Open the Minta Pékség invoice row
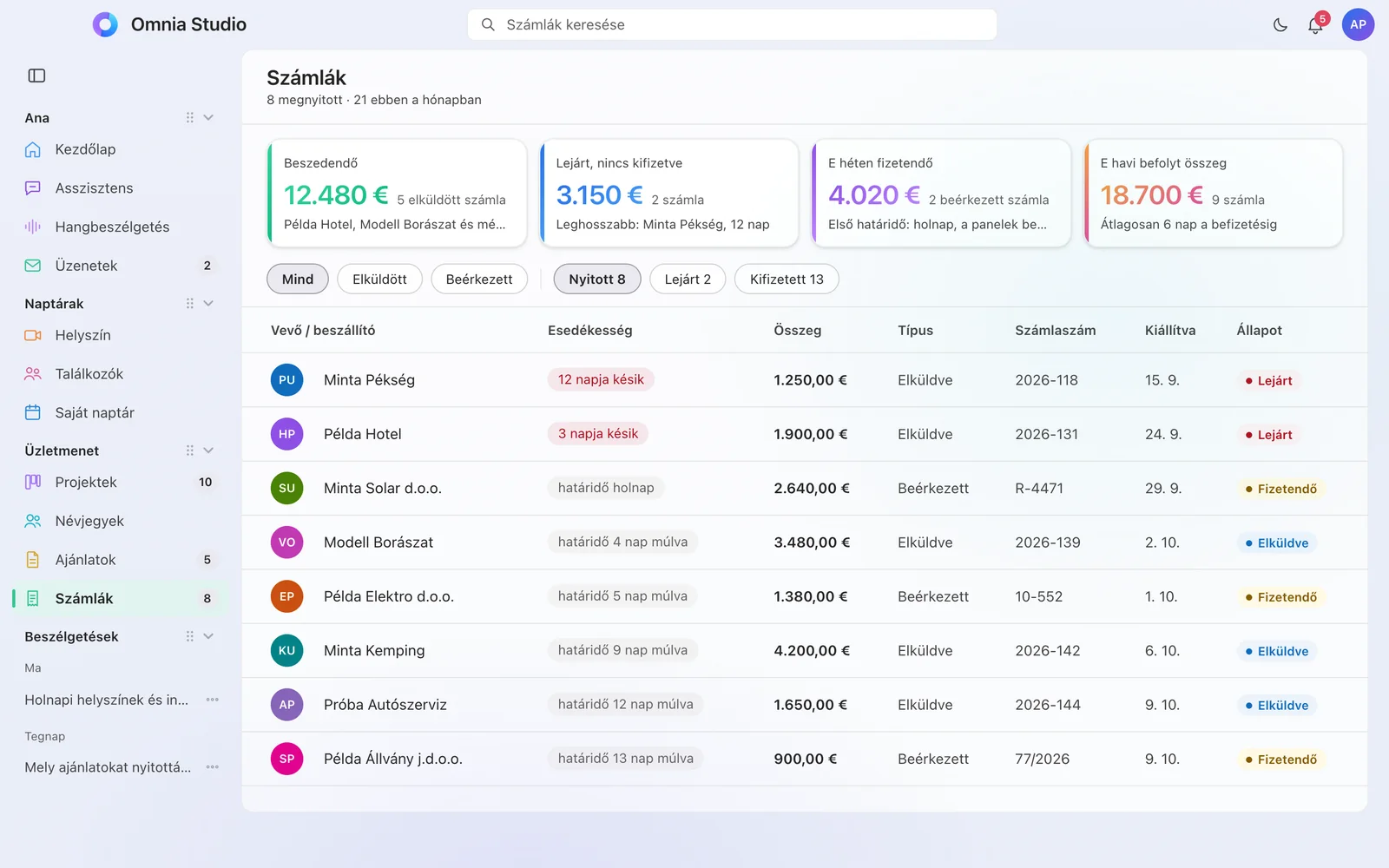This screenshot has width=1389, height=868. pos(804,380)
